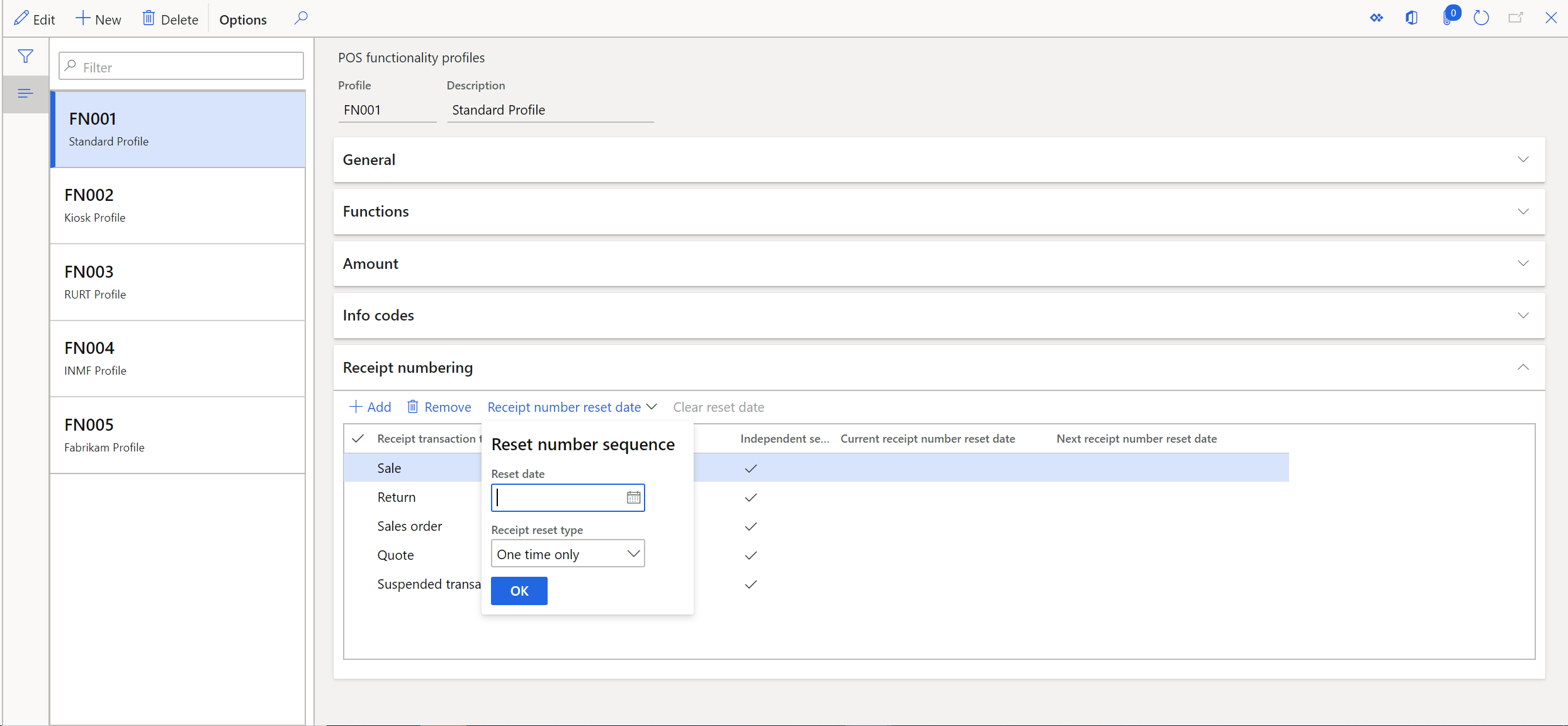Click the calendar picker icon in Reset date
Viewport: 1568px width, 726px height.
pos(633,497)
